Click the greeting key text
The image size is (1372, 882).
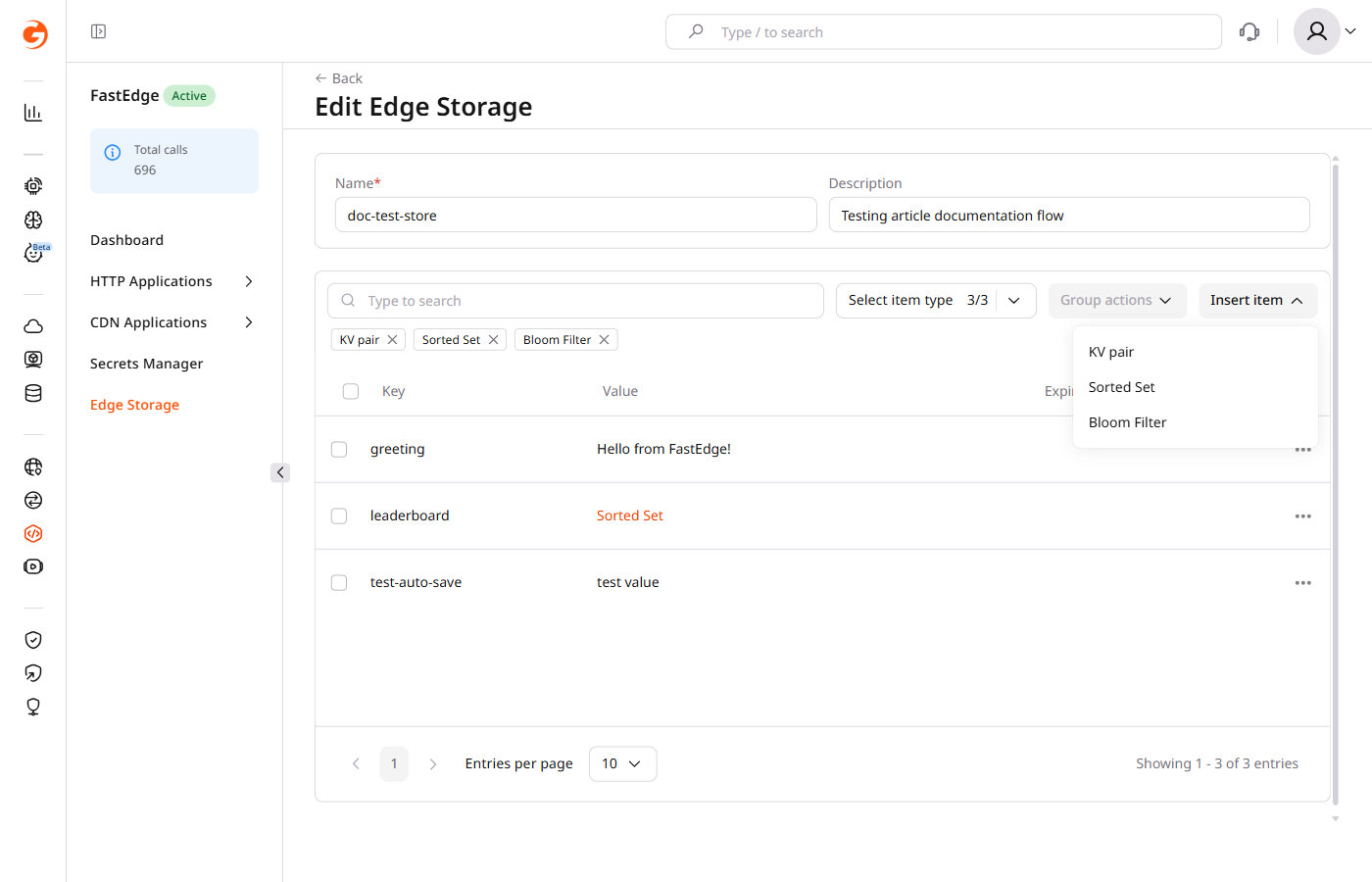point(397,449)
